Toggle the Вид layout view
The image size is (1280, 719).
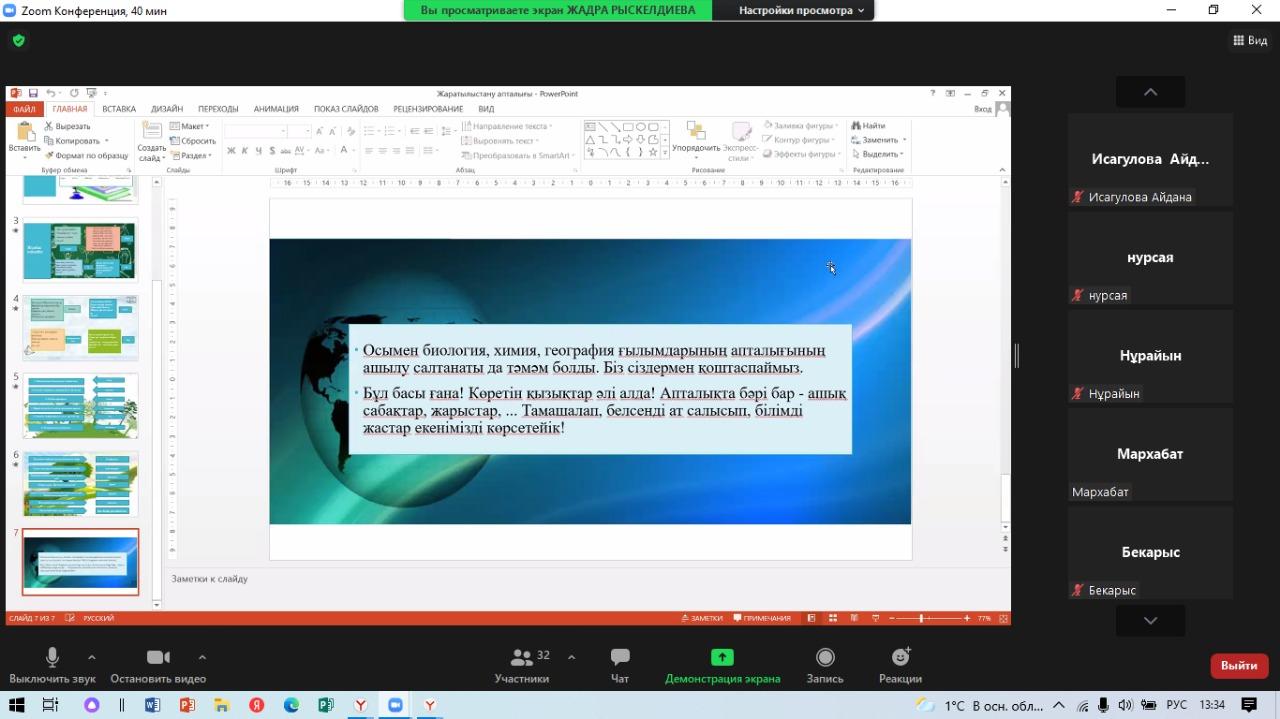tap(1250, 41)
